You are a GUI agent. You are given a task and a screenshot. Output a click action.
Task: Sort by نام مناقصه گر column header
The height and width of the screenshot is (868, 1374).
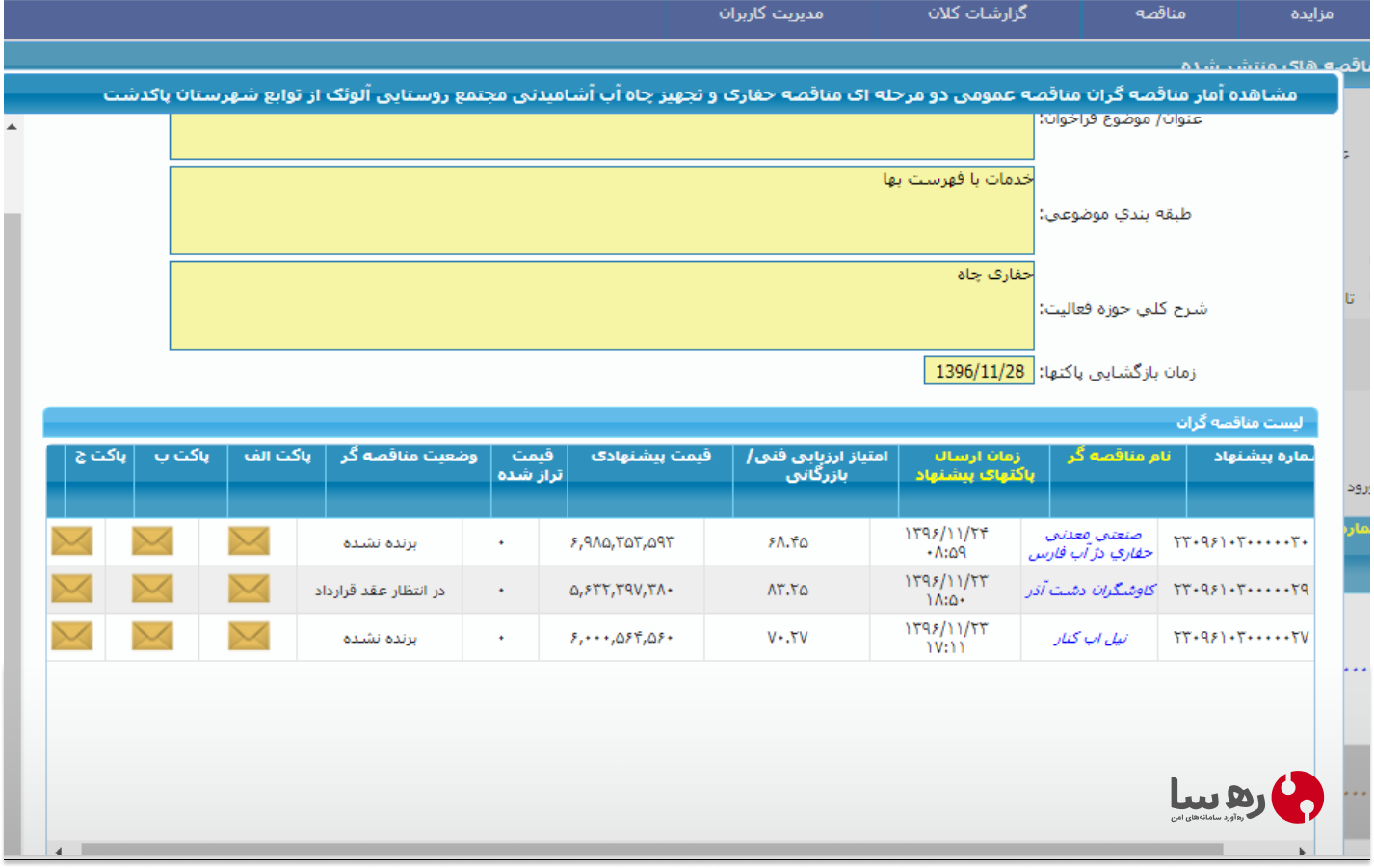(1119, 456)
